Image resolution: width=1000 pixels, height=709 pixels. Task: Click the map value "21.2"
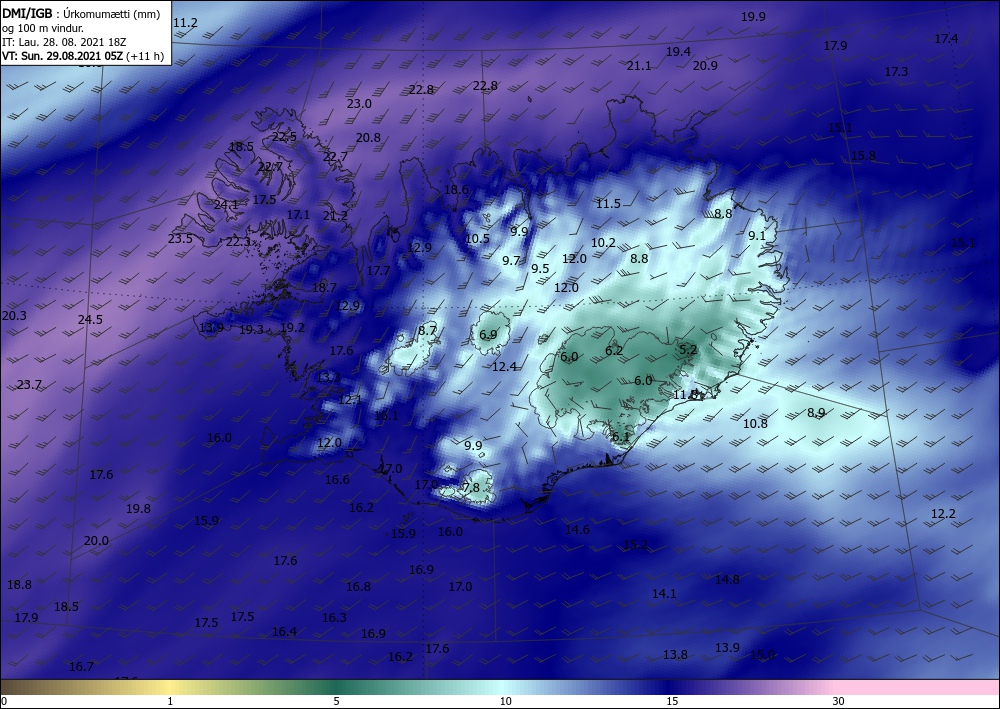point(335,216)
